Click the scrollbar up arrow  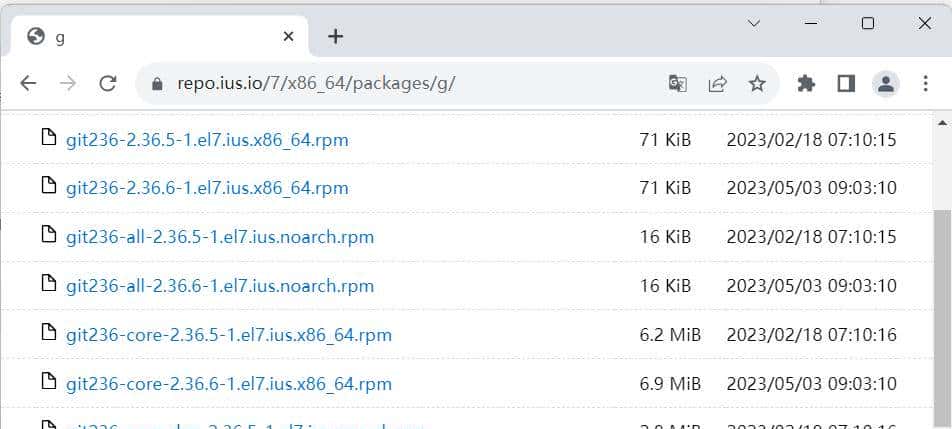click(942, 122)
